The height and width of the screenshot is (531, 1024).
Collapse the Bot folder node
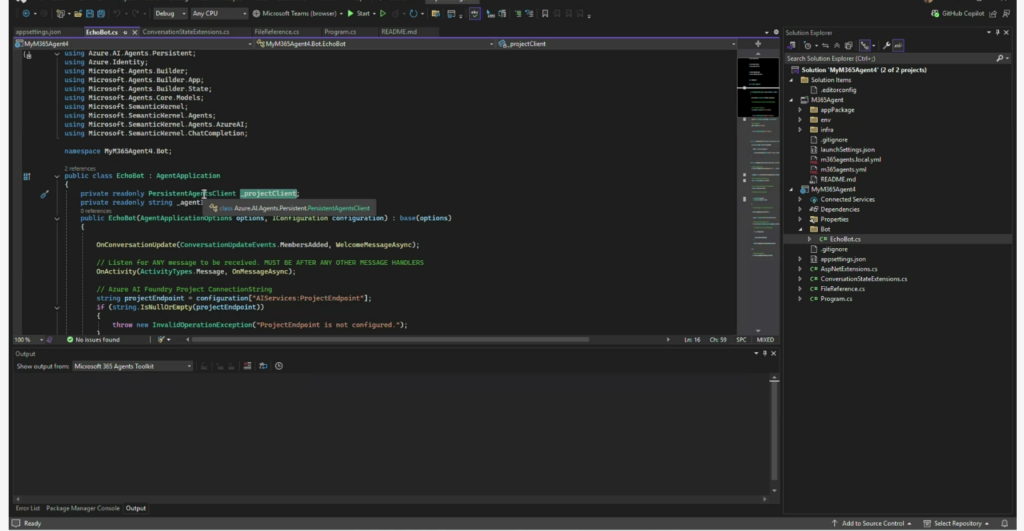(801, 229)
